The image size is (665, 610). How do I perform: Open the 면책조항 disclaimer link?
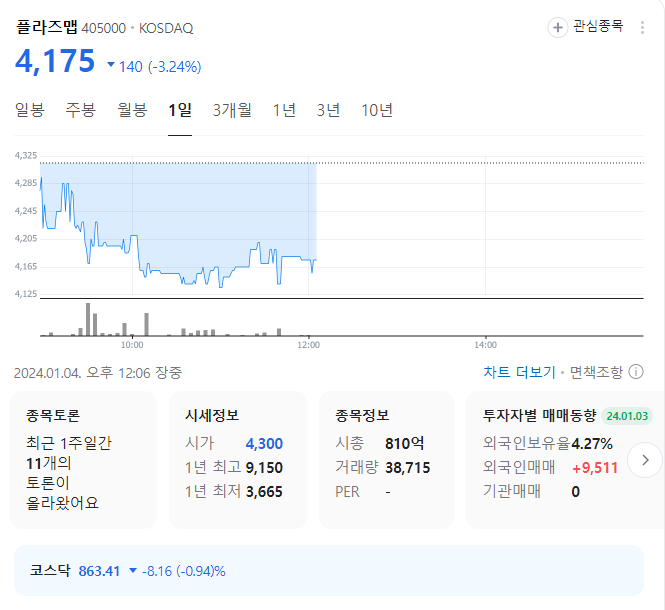click(596, 372)
